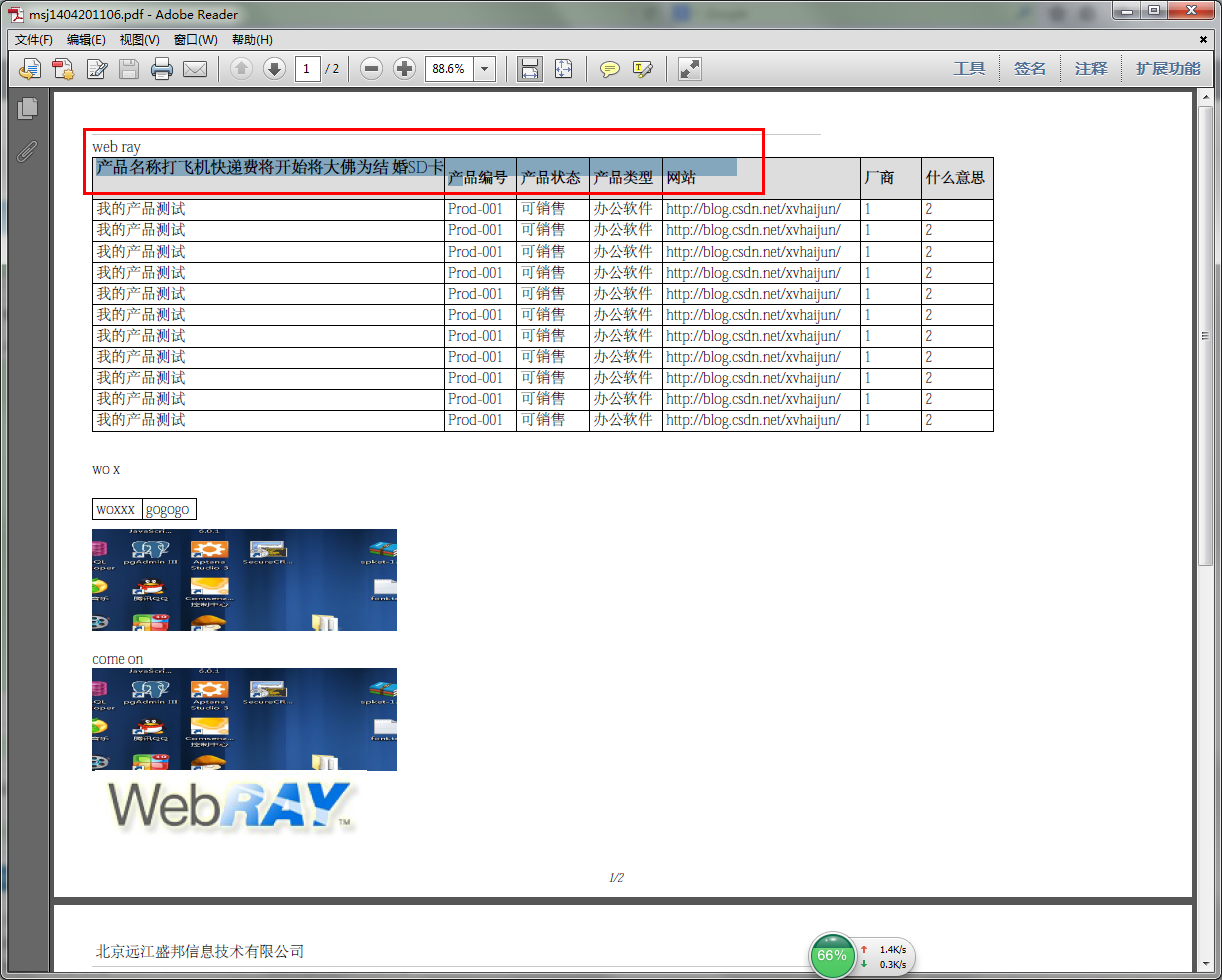Screen dimensions: 1222x980
Task: Open the 注释 comment pane
Action: (x=1091, y=69)
